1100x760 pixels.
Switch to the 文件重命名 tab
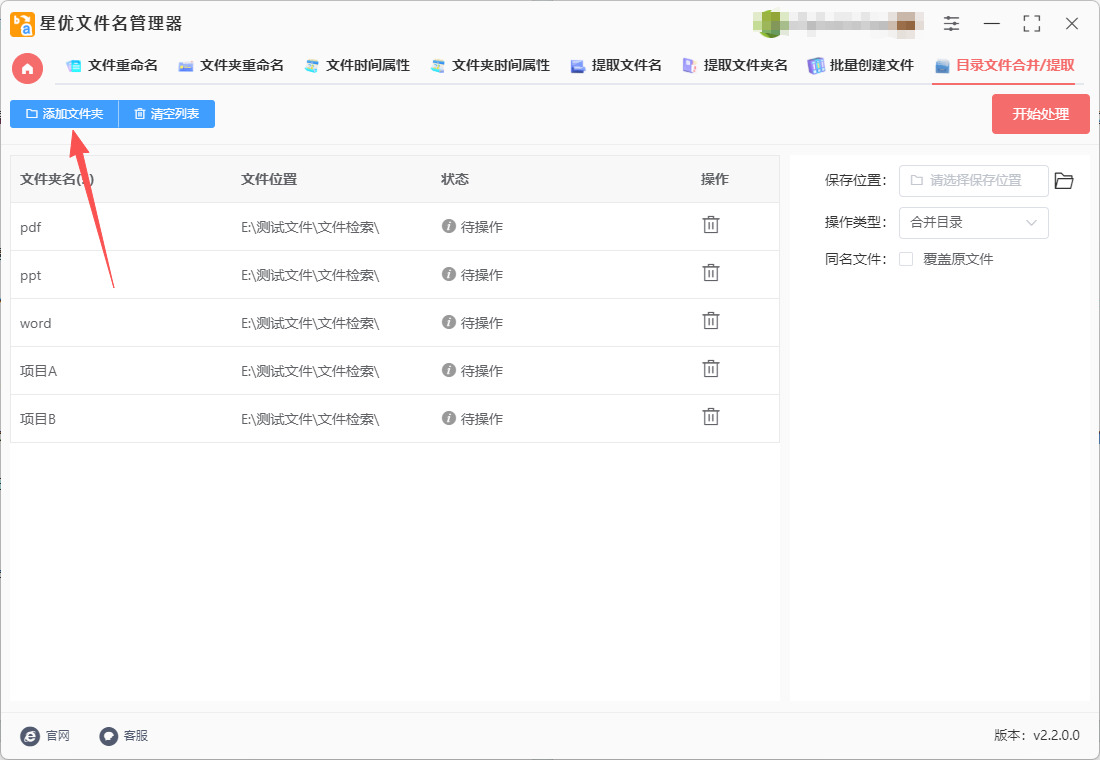click(112, 66)
